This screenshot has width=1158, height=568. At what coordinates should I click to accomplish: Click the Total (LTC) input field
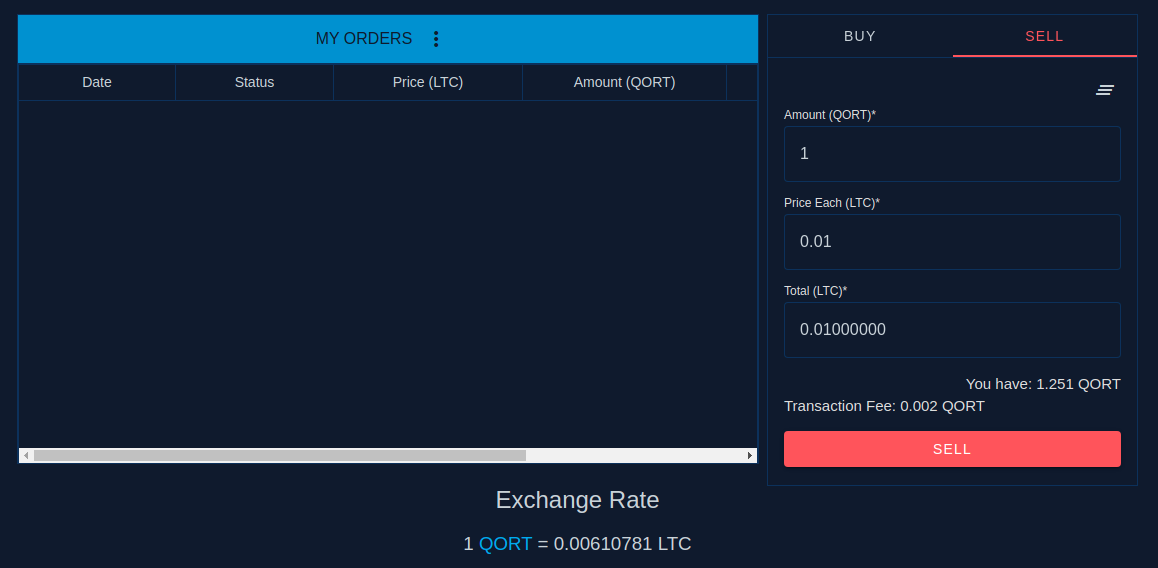click(952, 329)
